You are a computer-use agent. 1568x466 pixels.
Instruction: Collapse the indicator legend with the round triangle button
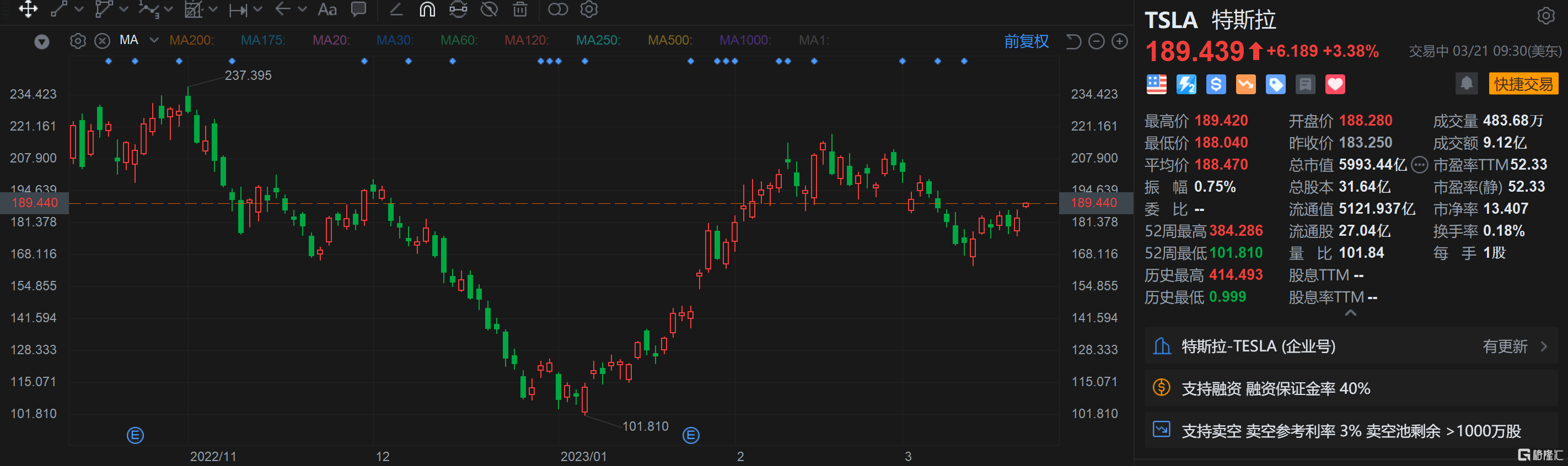(x=42, y=41)
